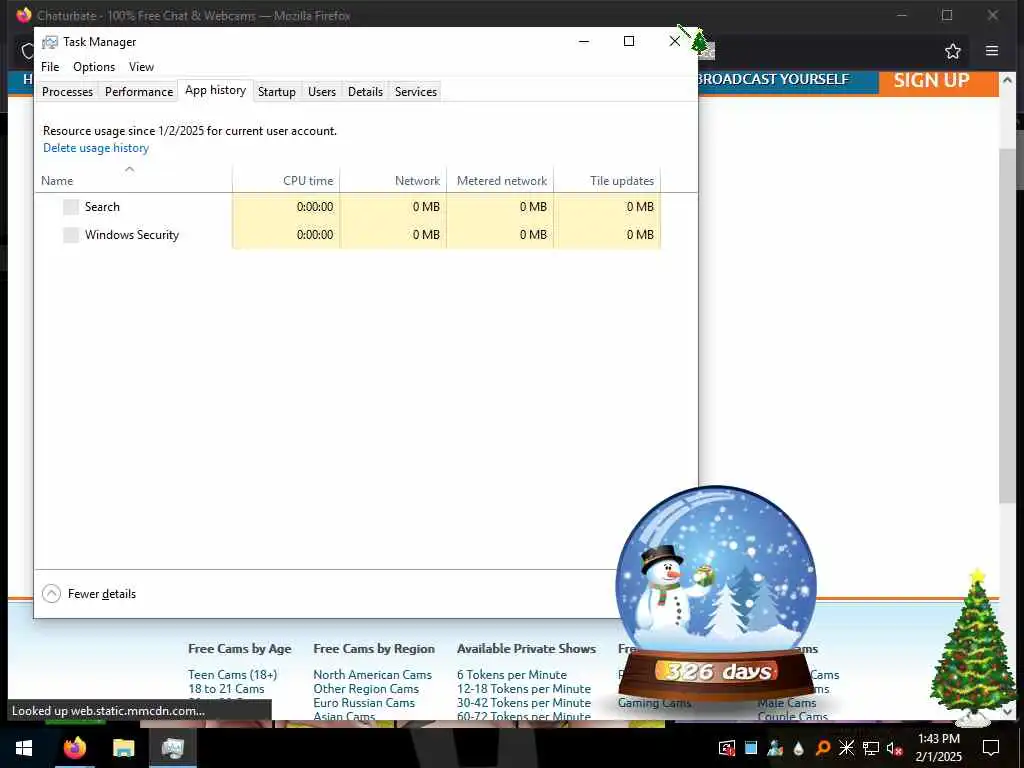The image size is (1024, 768).
Task: Click 6 Tokens per Minute link
Action: pos(512,675)
